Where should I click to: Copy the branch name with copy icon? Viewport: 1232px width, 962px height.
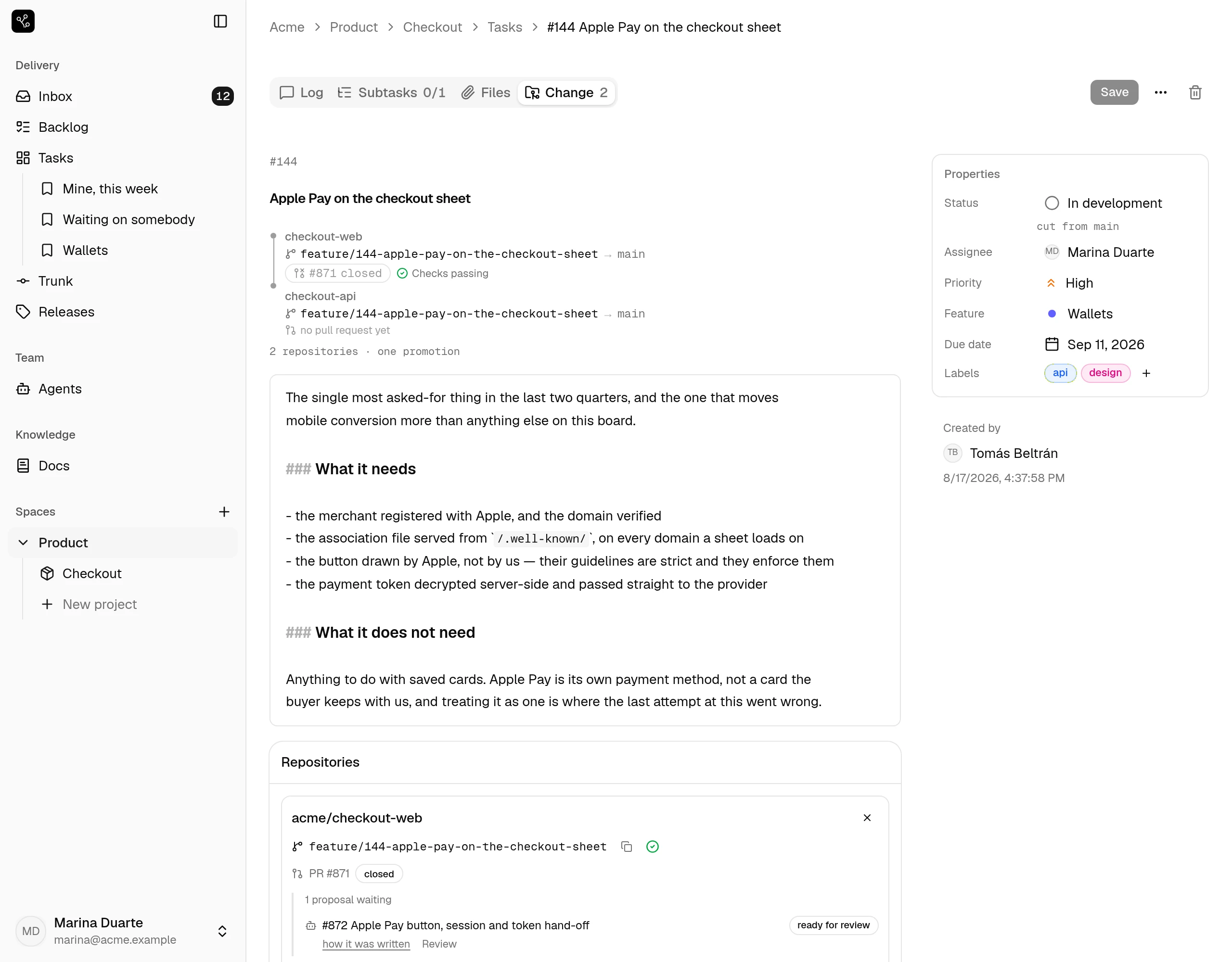pos(626,847)
